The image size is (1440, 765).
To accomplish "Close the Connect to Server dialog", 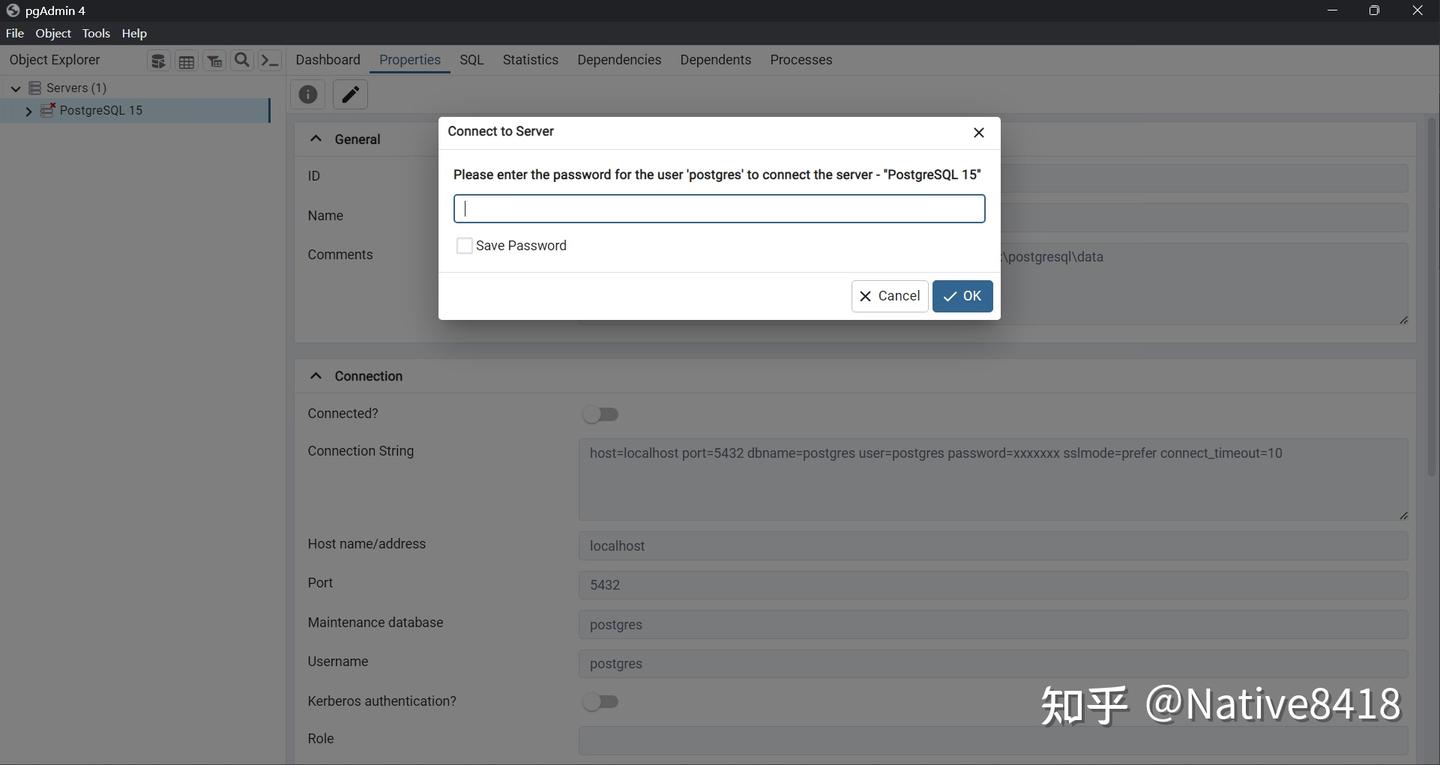I will click(979, 132).
